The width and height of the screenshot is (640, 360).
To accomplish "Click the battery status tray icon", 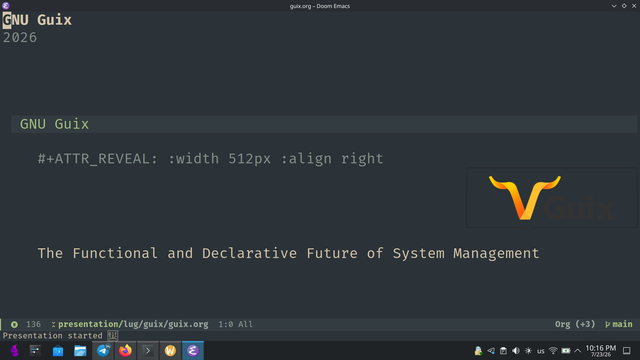I will click(566, 351).
